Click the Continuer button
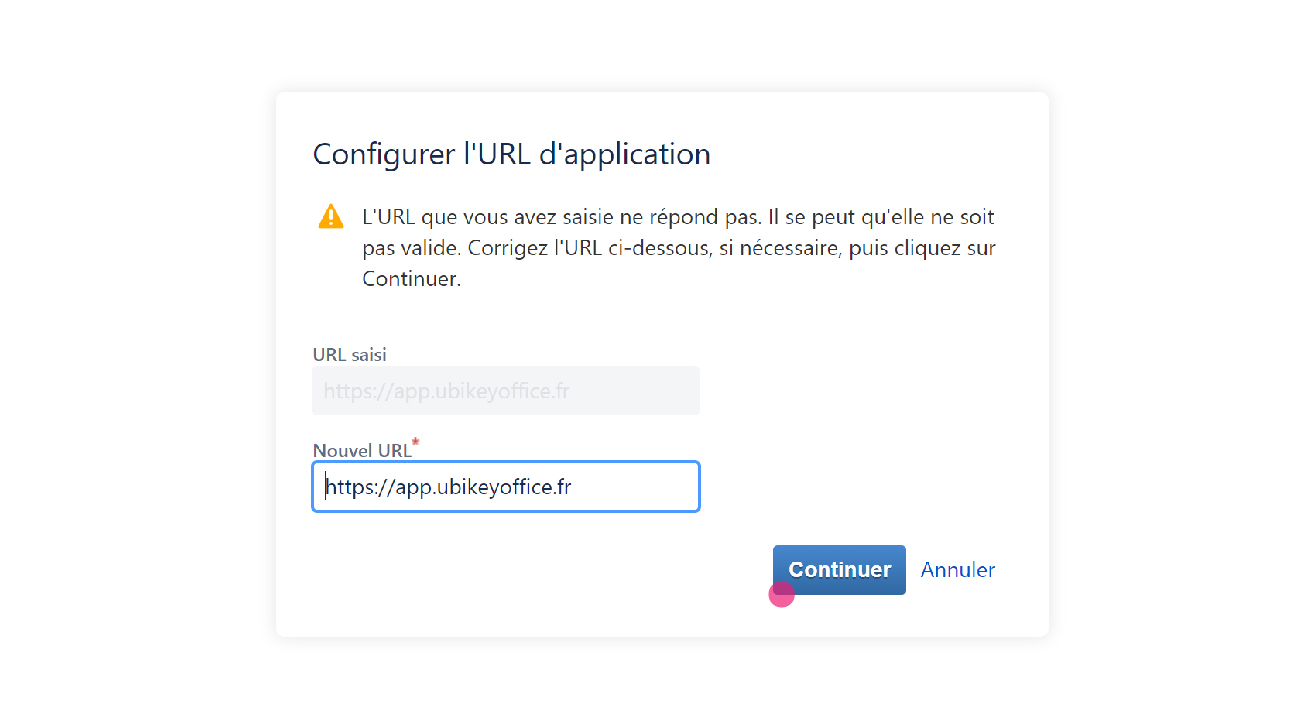 click(x=839, y=570)
